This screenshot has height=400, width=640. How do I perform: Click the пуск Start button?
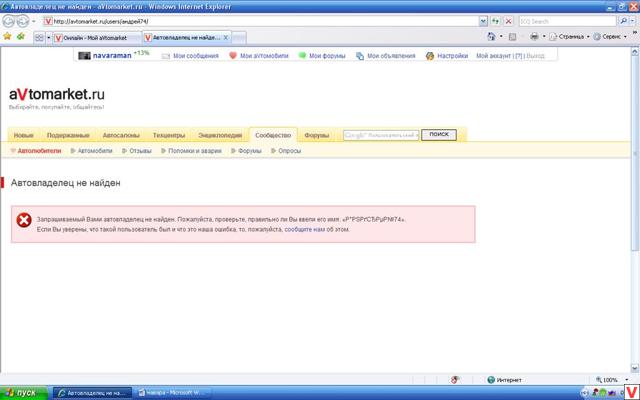tap(24, 393)
